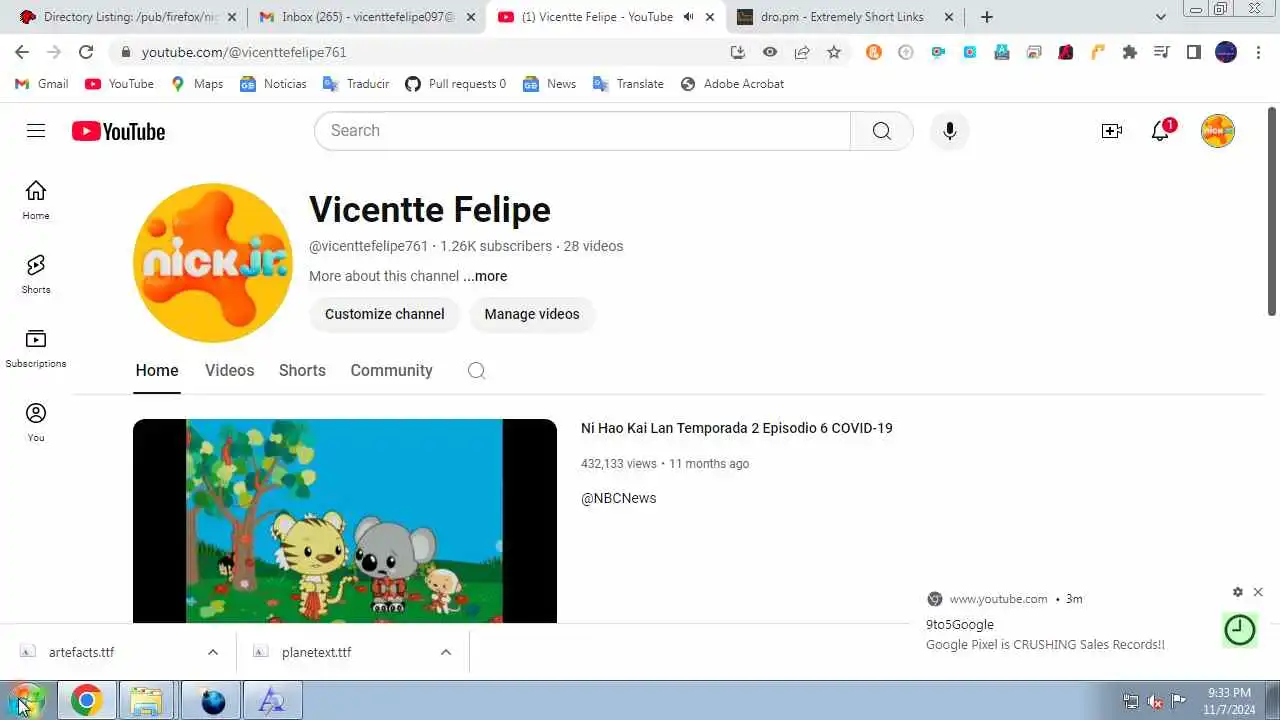
Task: Play the featured Ni Hao Kai Lan thumbnail
Action: (x=345, y=521)
